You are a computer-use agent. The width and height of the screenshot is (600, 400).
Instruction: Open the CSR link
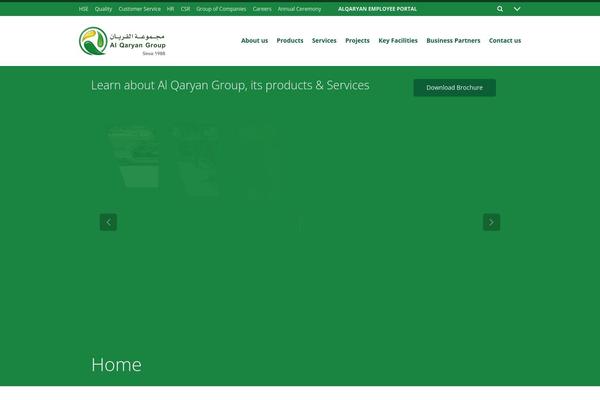[185, 9]
